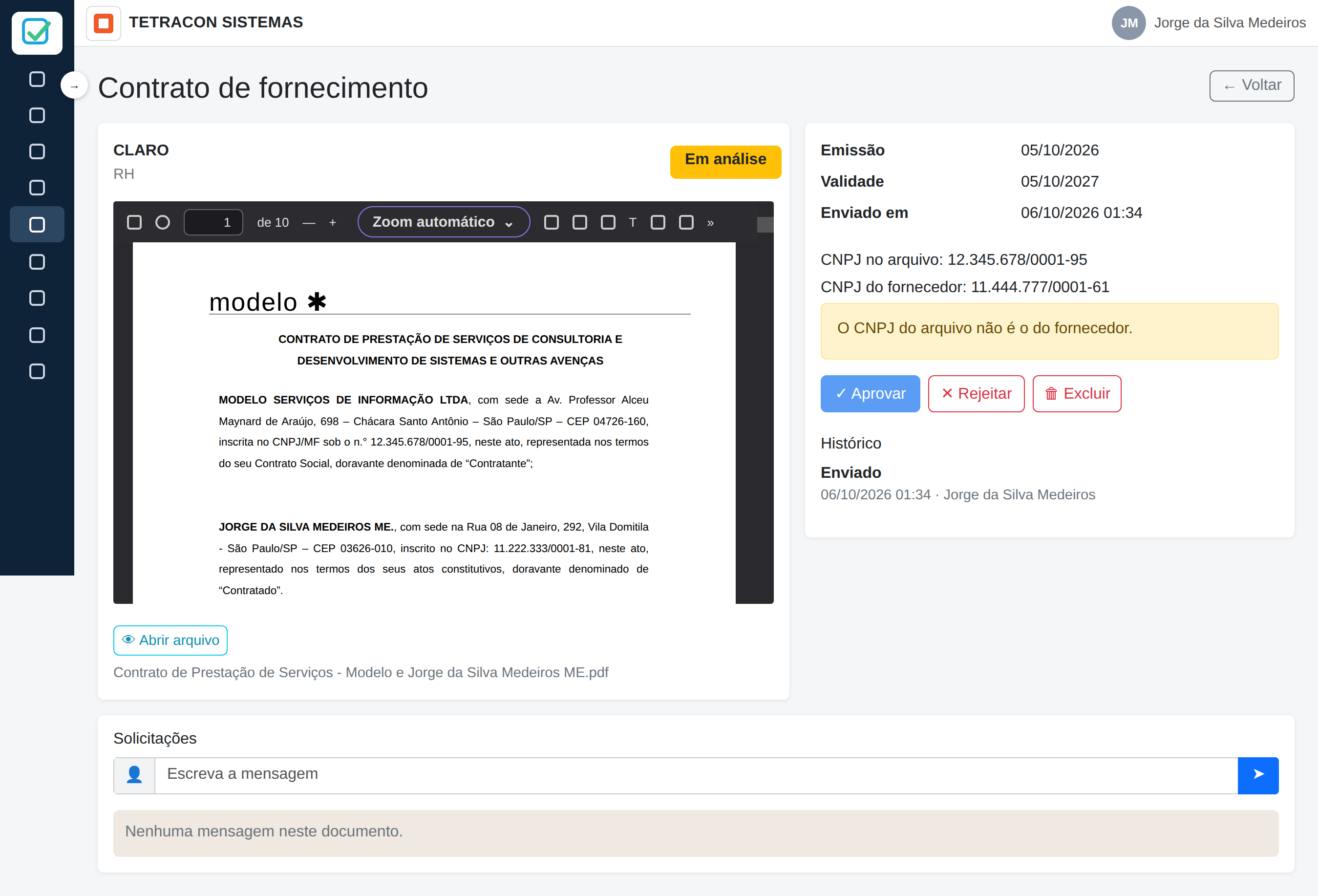Click the Enviado em value 06/10/2026 01:34
This screenshot has width=1318, height=896.
pos(1081,213)
